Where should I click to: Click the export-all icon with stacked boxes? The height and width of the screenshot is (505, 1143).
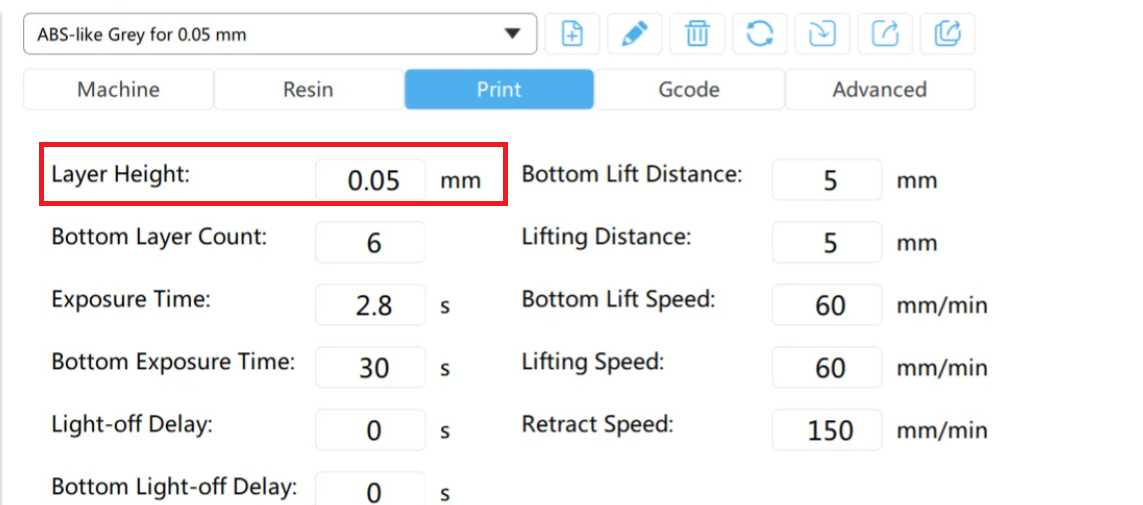(948, 34)
